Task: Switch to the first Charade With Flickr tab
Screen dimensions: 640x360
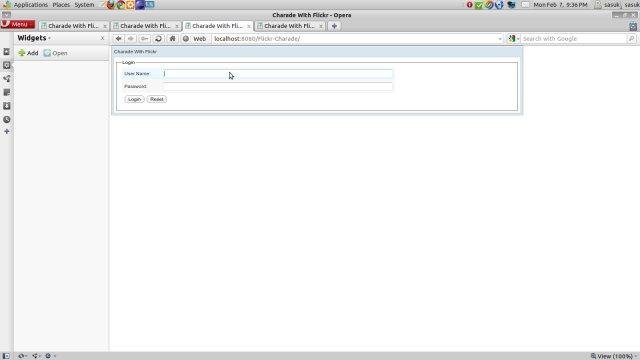Action: pos(73,26)
